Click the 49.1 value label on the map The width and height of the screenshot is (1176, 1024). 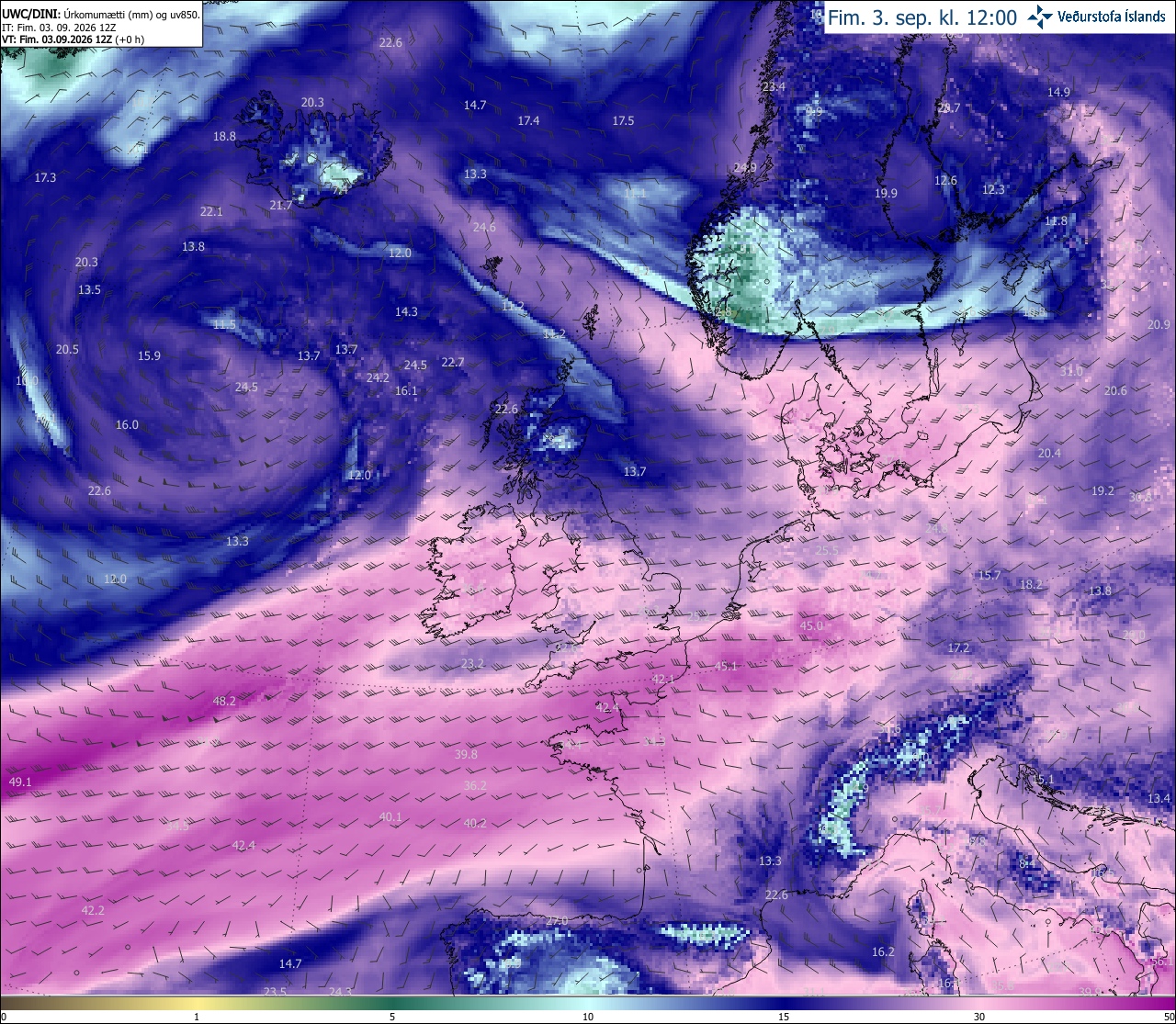pyautogui.click(x=20, y=782)
